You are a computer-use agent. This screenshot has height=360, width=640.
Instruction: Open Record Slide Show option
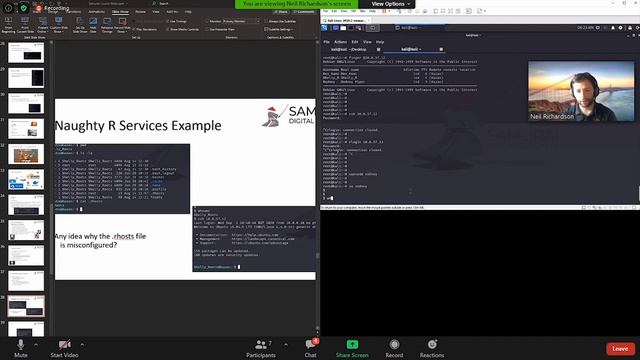[x=122, y=24]
